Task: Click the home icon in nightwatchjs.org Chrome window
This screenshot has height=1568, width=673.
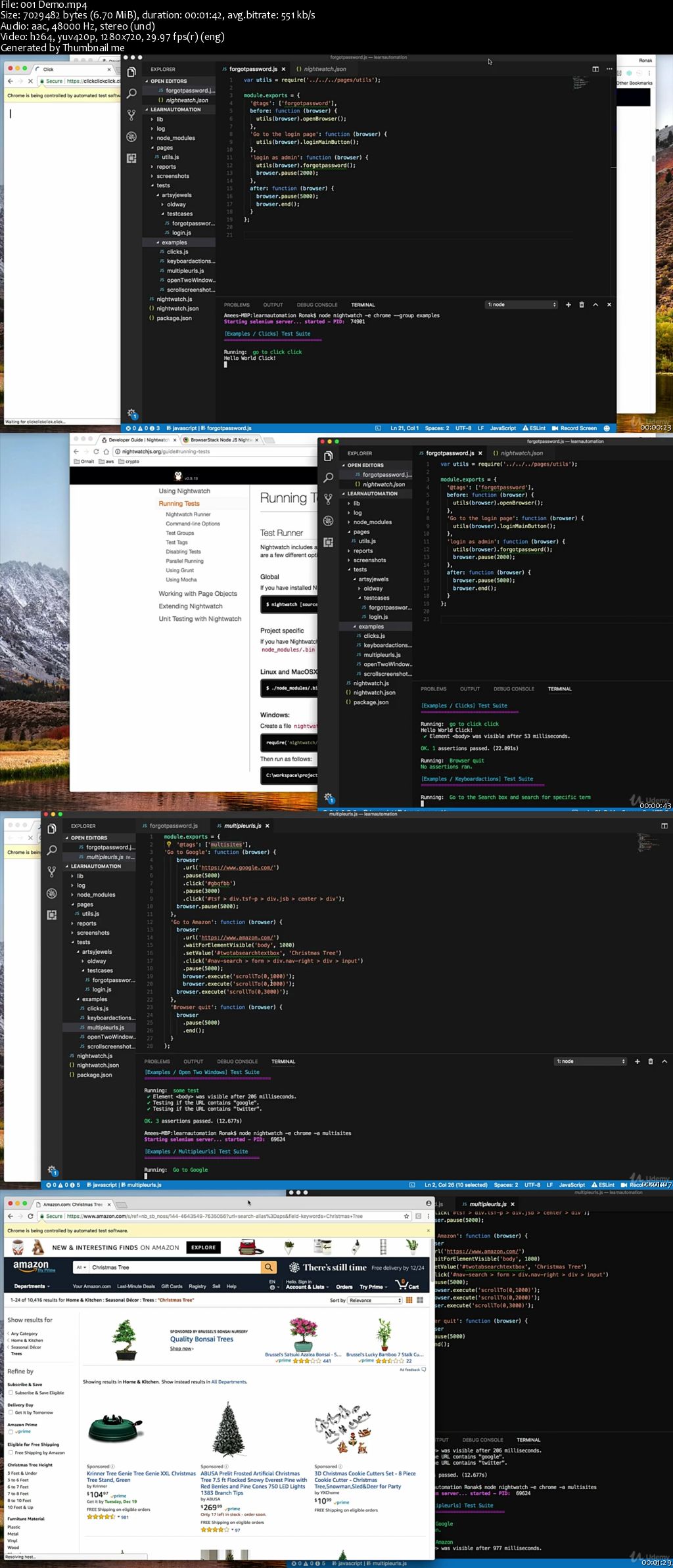Action: [x=106, y=451]
